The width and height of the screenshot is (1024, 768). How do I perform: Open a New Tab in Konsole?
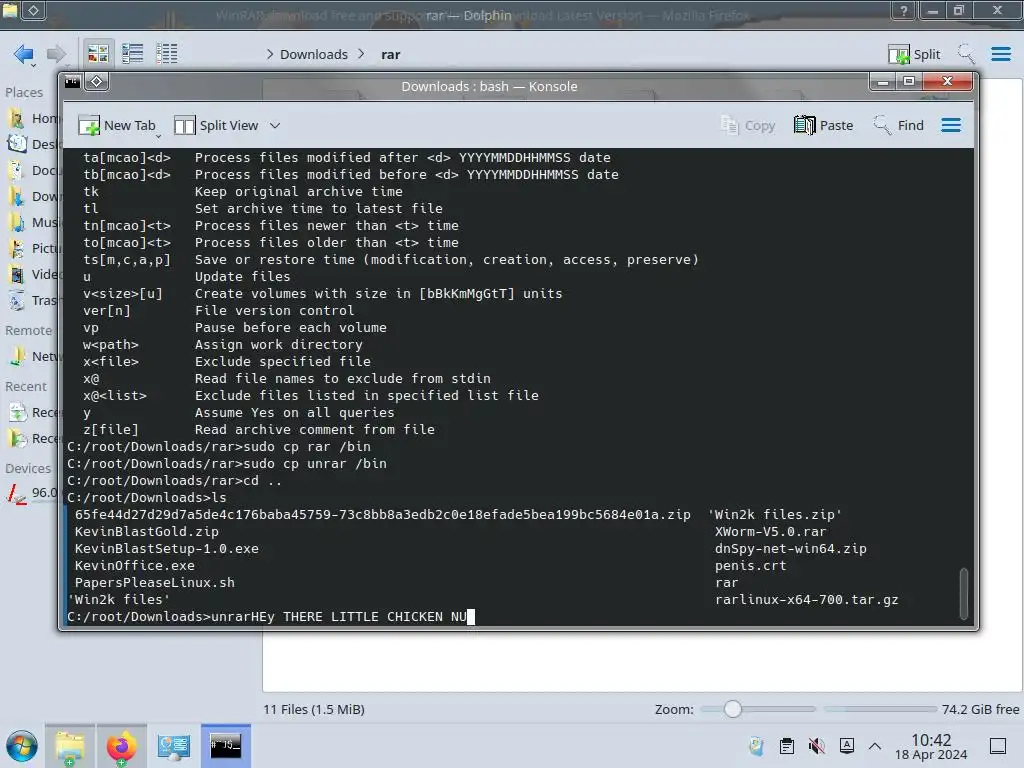(117, 125)
